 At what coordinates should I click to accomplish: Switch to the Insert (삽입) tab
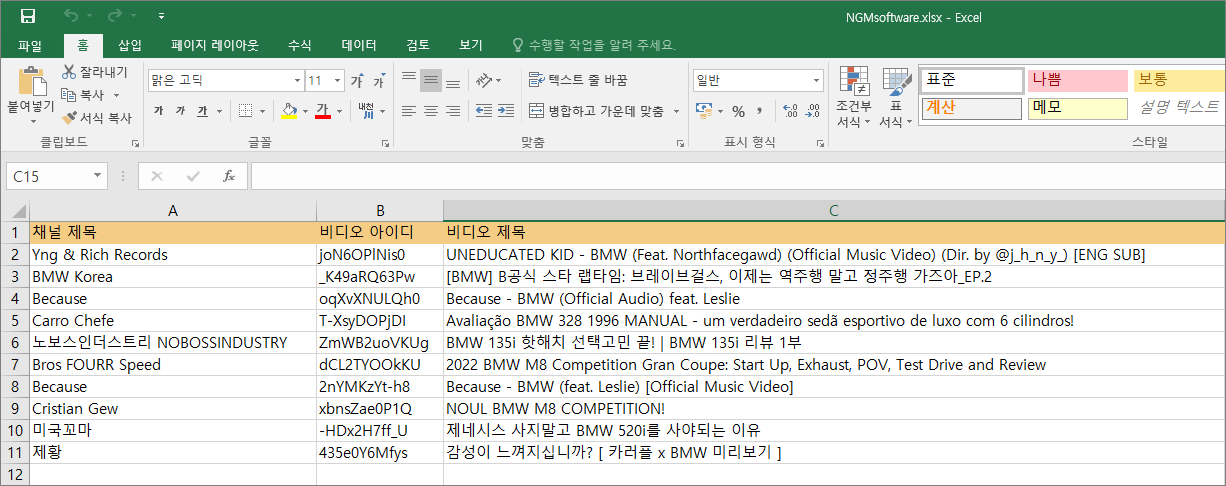[130, 45]
